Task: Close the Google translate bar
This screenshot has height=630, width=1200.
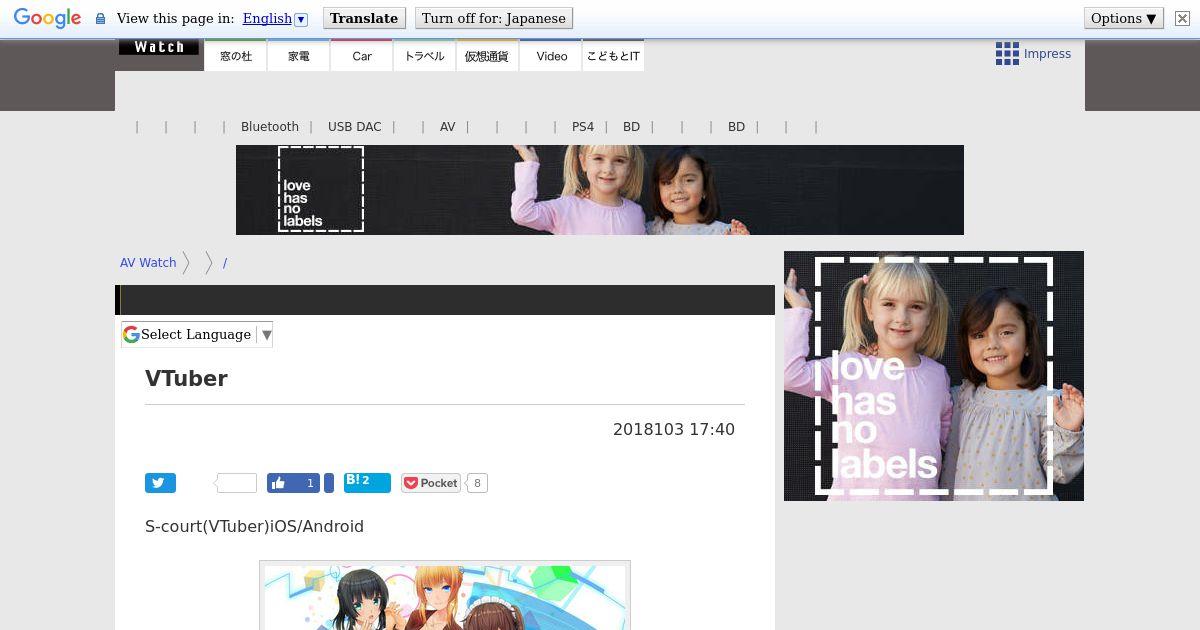Action: click(1181, 18)
